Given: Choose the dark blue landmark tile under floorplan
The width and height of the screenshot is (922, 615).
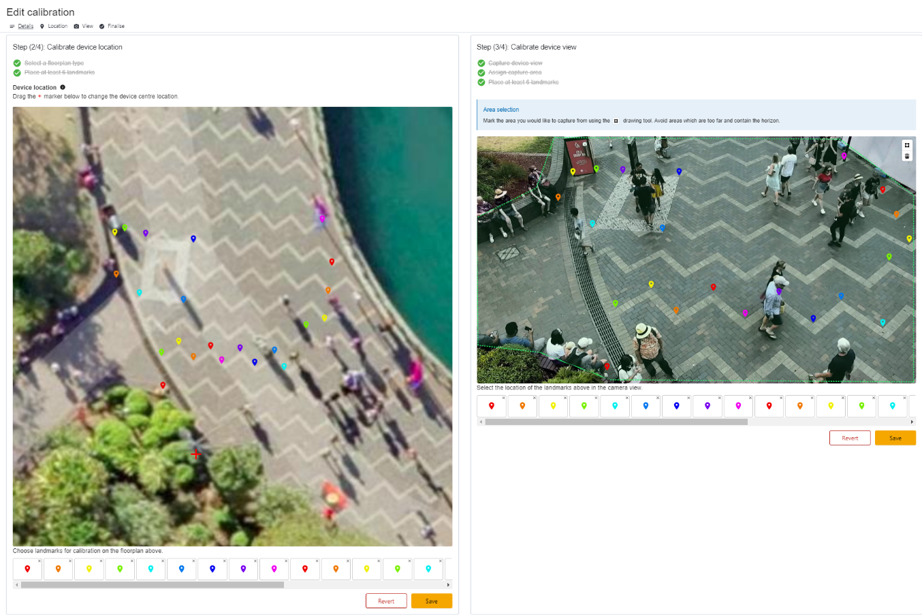Looking at the screenshot, I should pyautogui.click(x=212, y=569).
